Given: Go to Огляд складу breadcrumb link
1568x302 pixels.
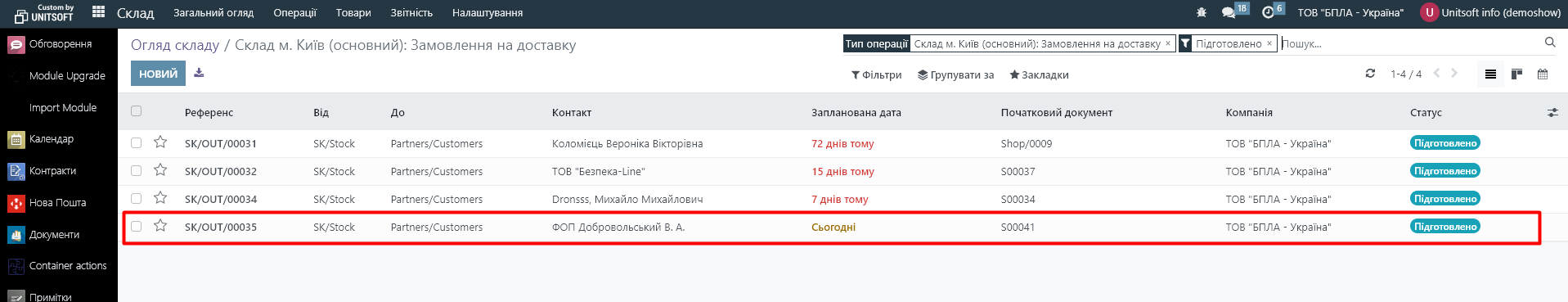Looking at the screenshot, I should [175, 45].
